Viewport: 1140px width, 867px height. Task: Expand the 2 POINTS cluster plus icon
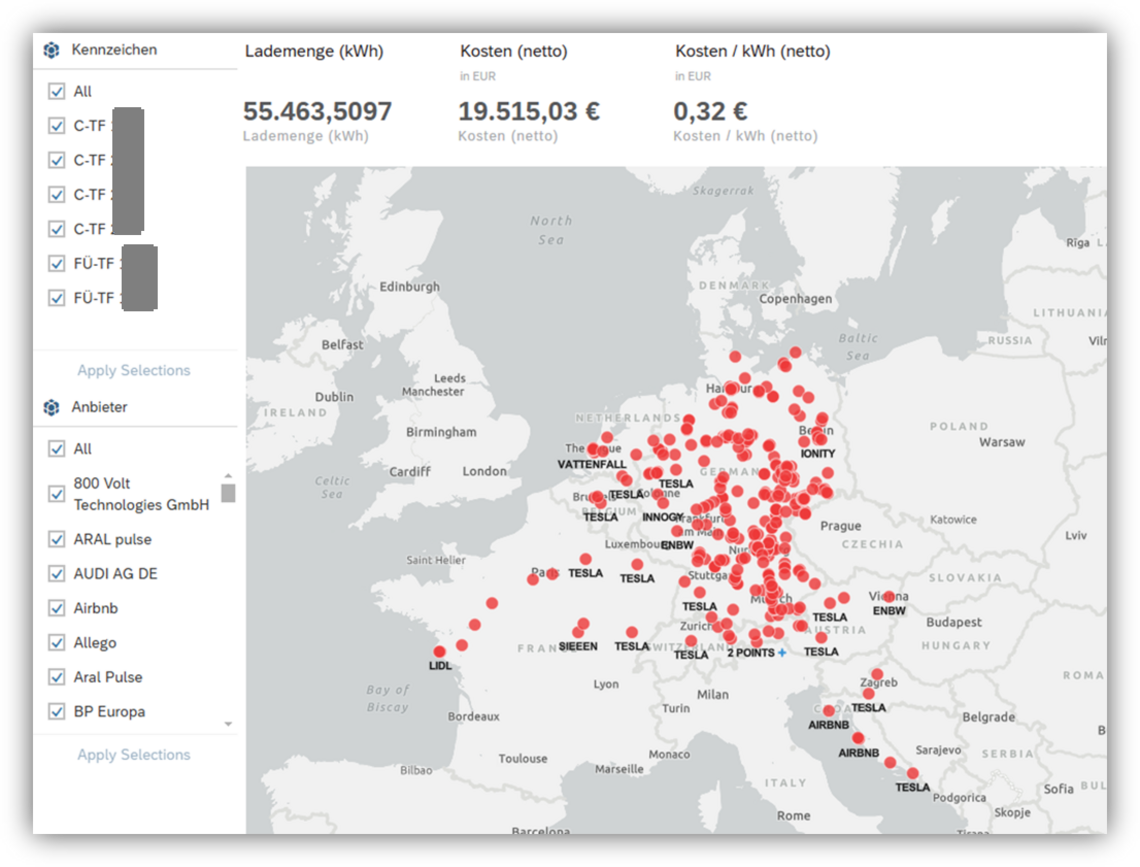pyautogui.click(x=782, y=653)
